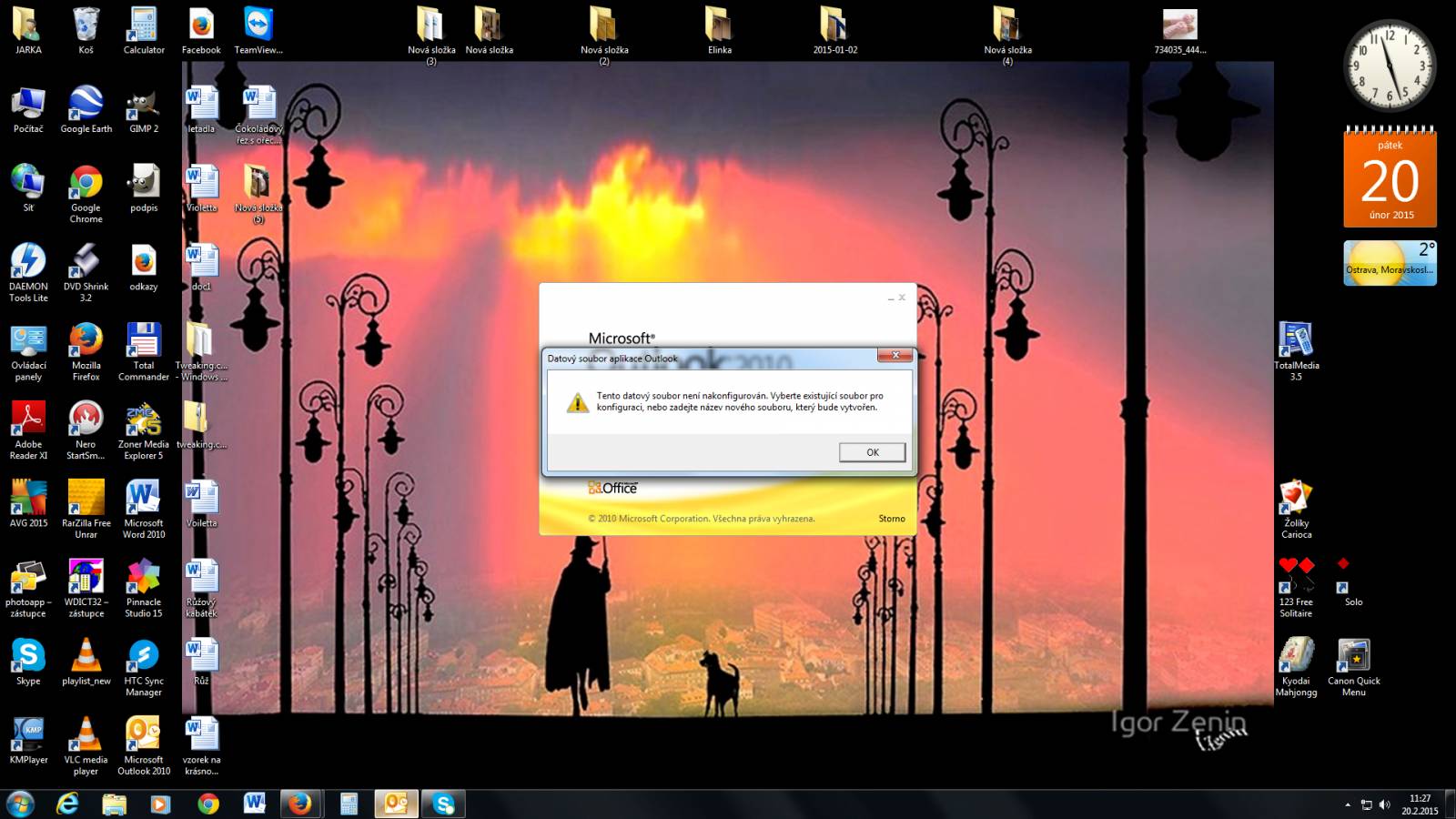Launch AVG 2015 shortcut
The width and height of the screenshot is (1456, 819).
pyautogui.click(x=28, y=503)
